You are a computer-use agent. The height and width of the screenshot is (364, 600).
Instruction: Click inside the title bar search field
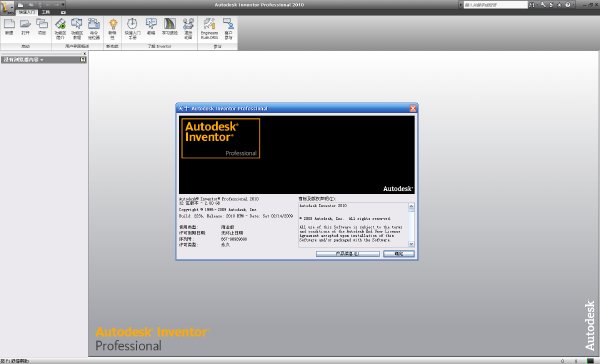point(496,5)
